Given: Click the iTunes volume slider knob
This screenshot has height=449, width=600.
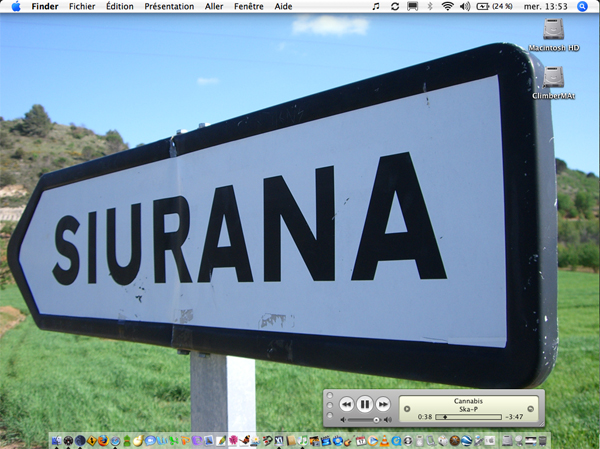Looking at the screenshot, I should tap(376, 420).
